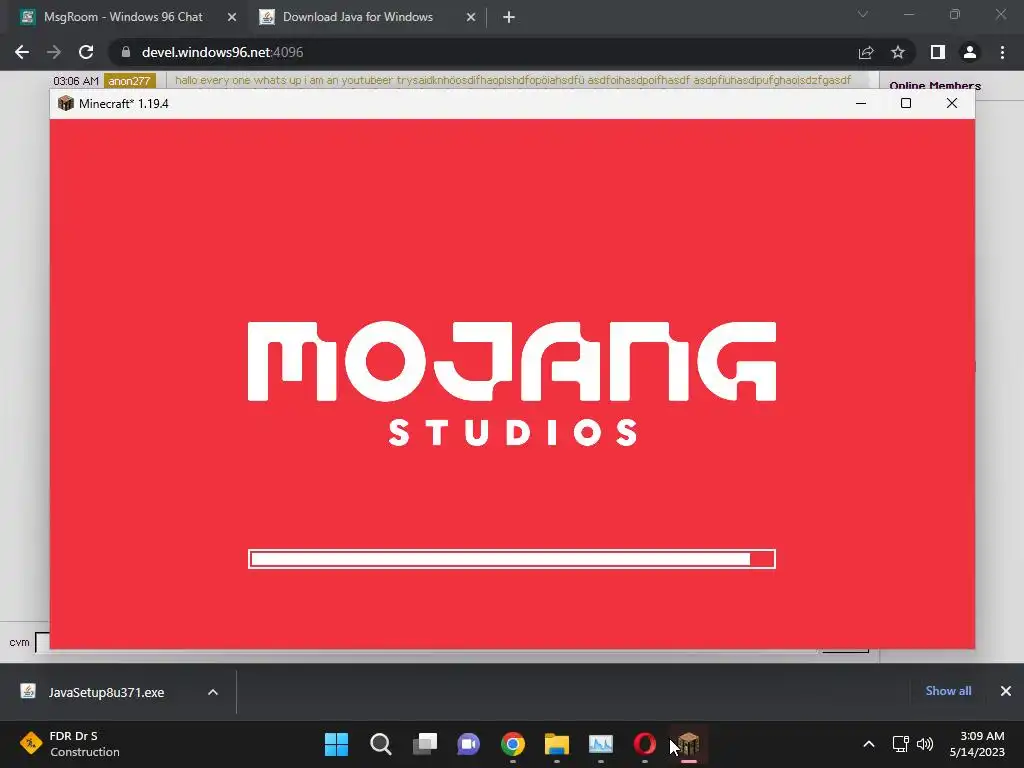The height and width of the screenshot is (768, 1024).
Task: Open File Explorer from the taskbar
Action: 557,744
